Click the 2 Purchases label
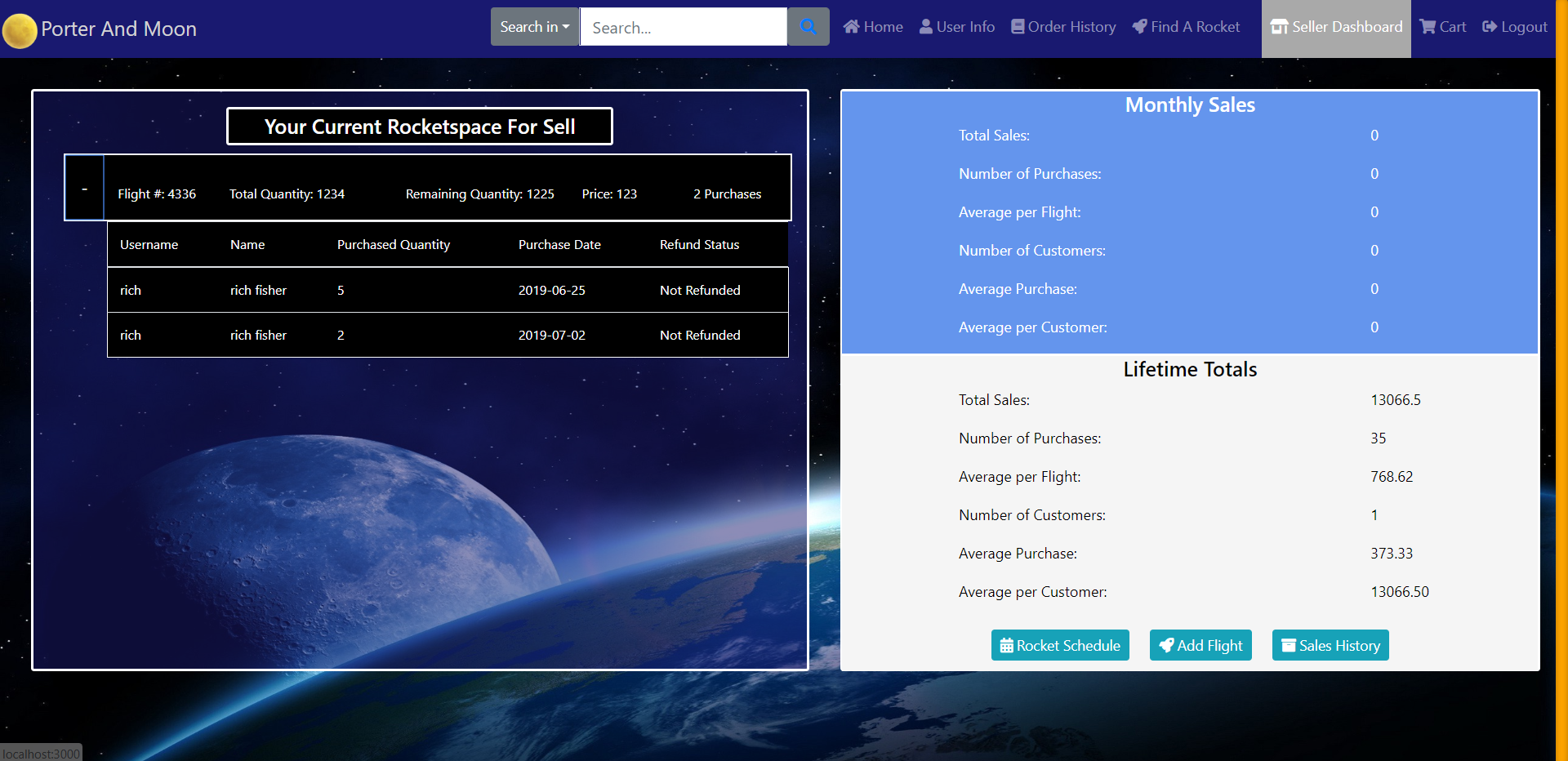 pos(727,194)
